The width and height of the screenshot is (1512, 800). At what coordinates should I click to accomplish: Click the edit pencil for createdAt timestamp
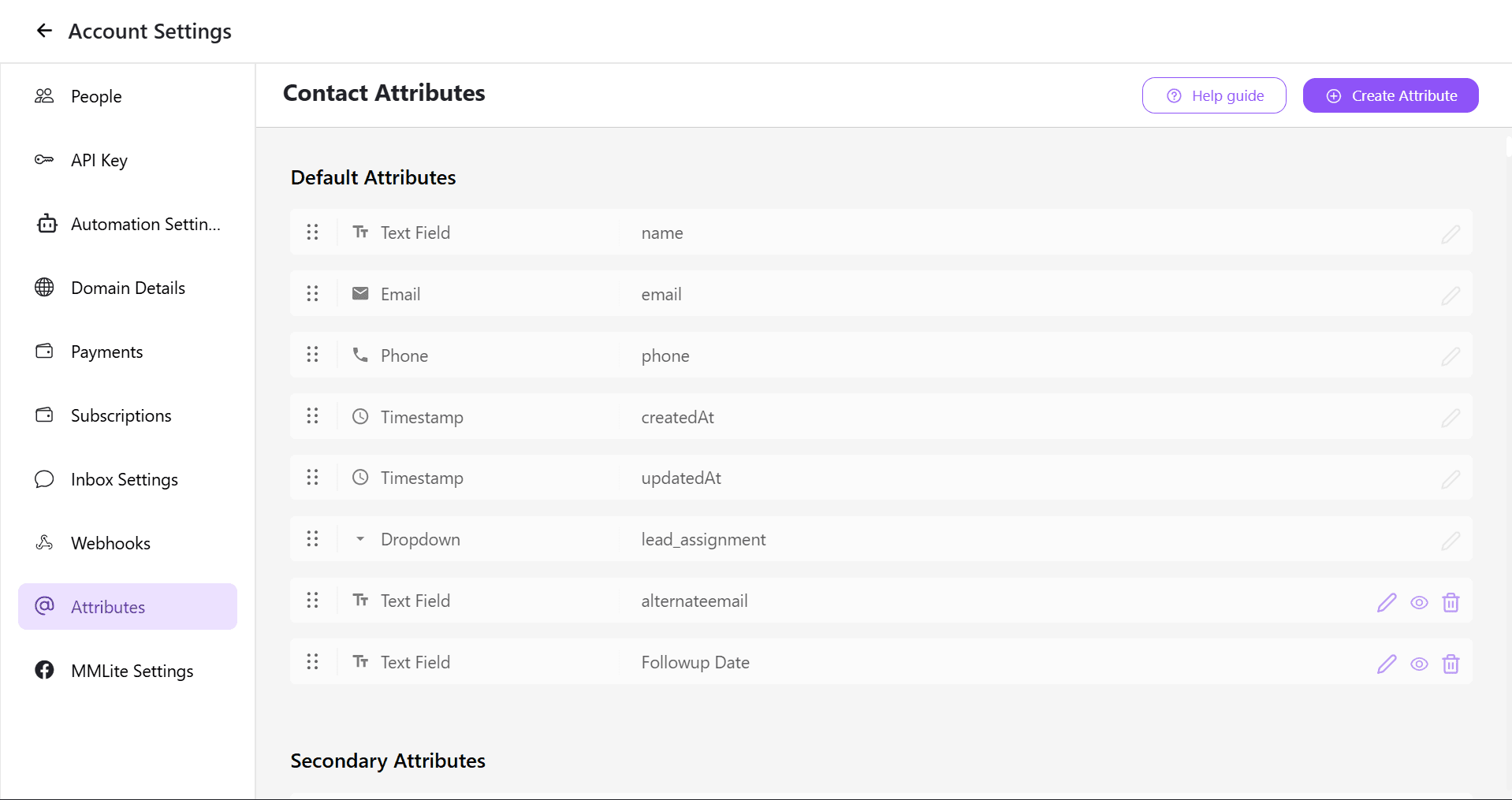point(1451,418)
